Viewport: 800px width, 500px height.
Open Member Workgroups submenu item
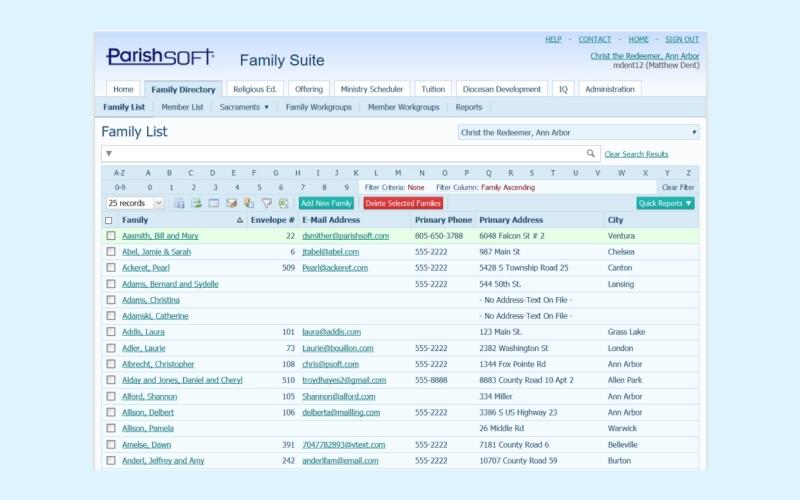(x=403, y=107)
